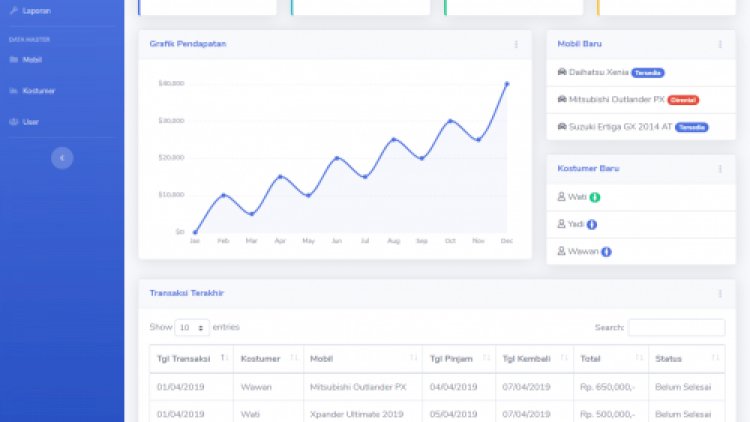Image resolution: width=750 pixels, height=422 pixels.
Task: Click Tersedia badge next to Suzuki Ertiga
Action: pos(692,127)
